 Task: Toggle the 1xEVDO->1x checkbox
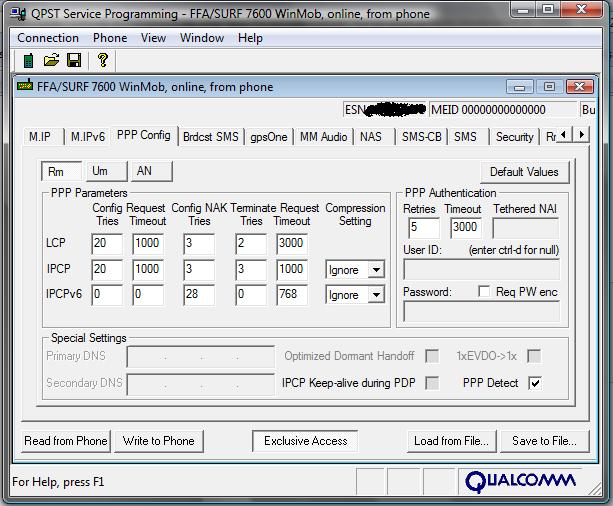point(534,356)
